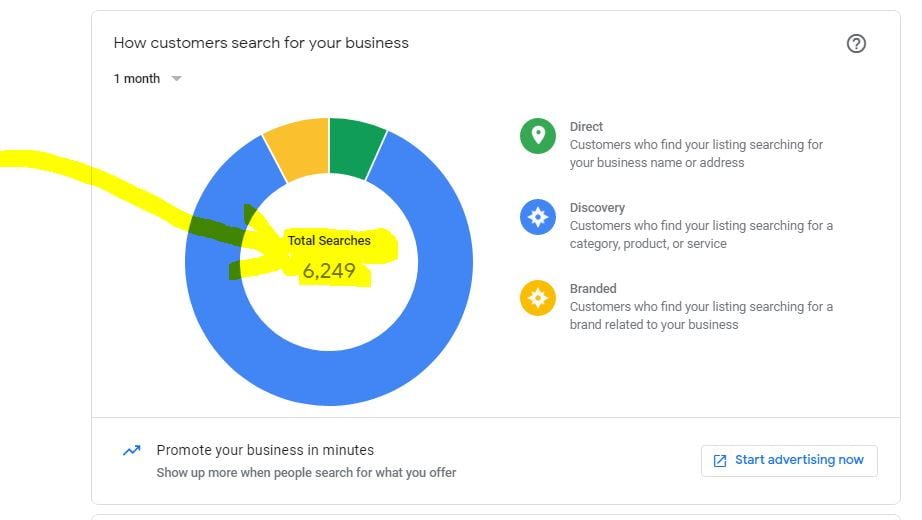Image resolution: width=922 pixels, height=520 pixels.
Task: Click the yellow Branded compass icon
Action: (x=538, y=298)
